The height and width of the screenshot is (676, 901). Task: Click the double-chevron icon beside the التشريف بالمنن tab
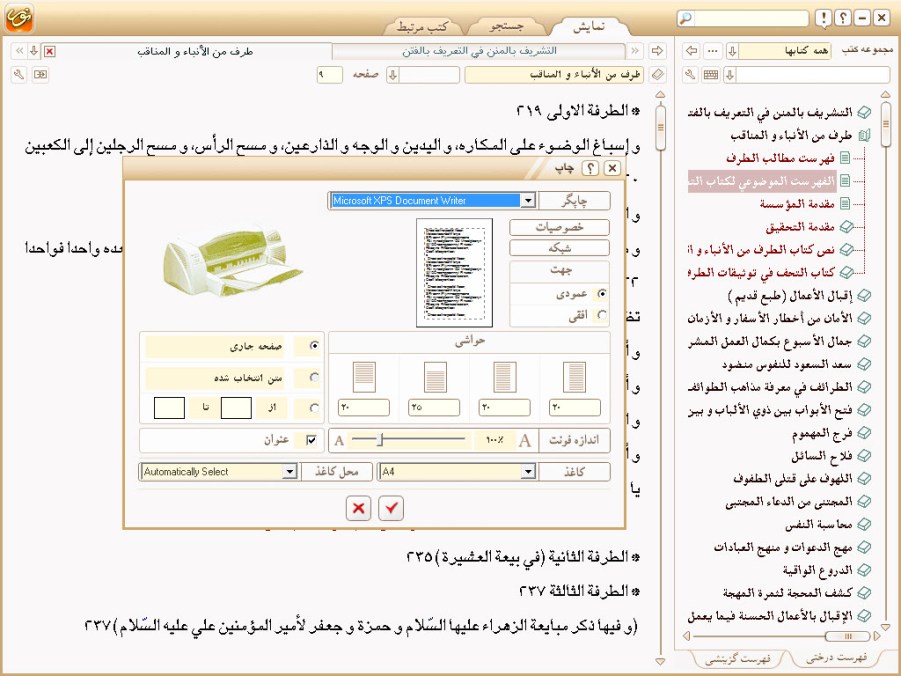[x=635, y=51]
